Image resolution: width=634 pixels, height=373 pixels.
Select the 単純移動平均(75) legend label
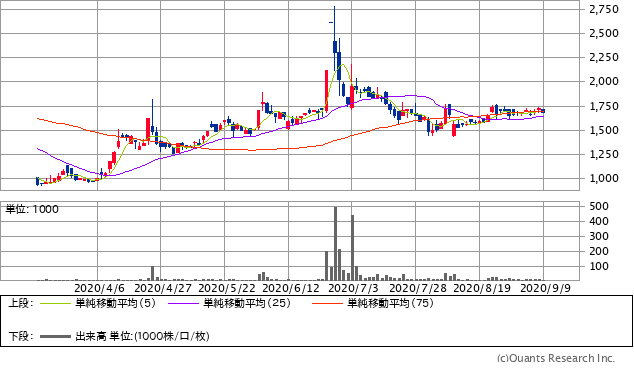390,303
